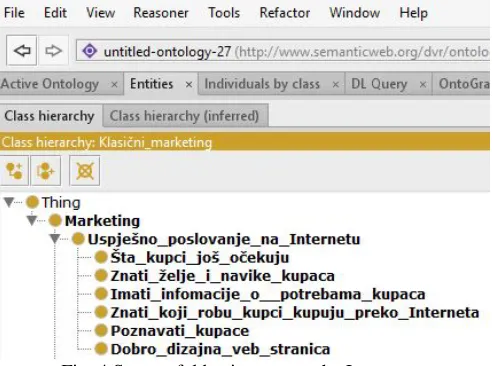Click the Add sibling class icon
The width and height of the screenshot is (492, 366).
click(46, 171)
